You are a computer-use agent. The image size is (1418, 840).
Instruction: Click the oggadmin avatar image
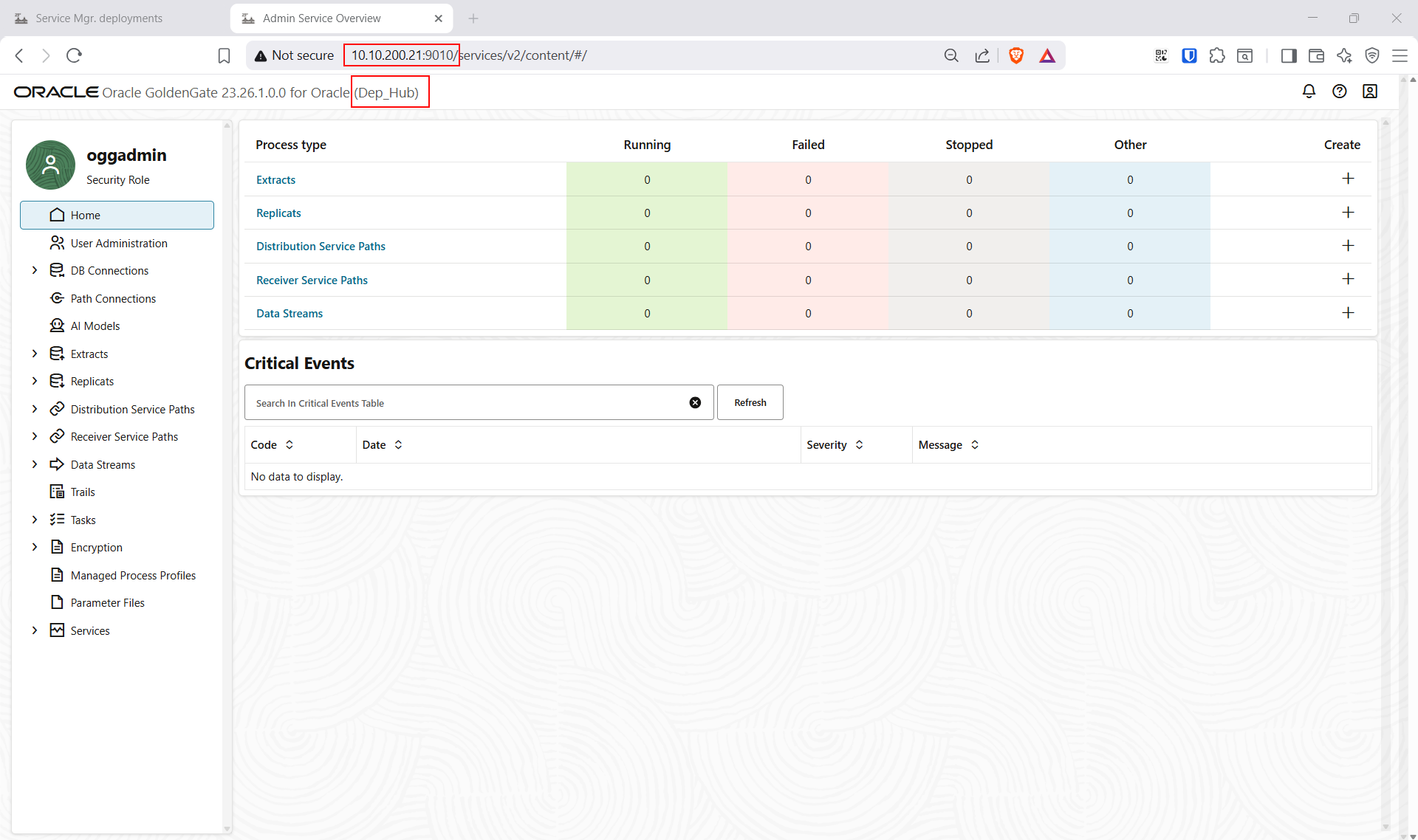50,165
